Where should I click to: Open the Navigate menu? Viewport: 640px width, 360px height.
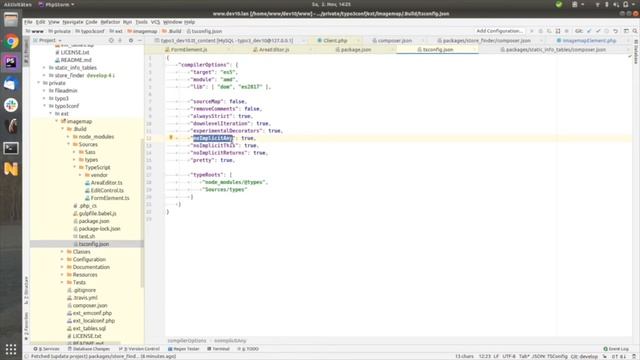73,22
